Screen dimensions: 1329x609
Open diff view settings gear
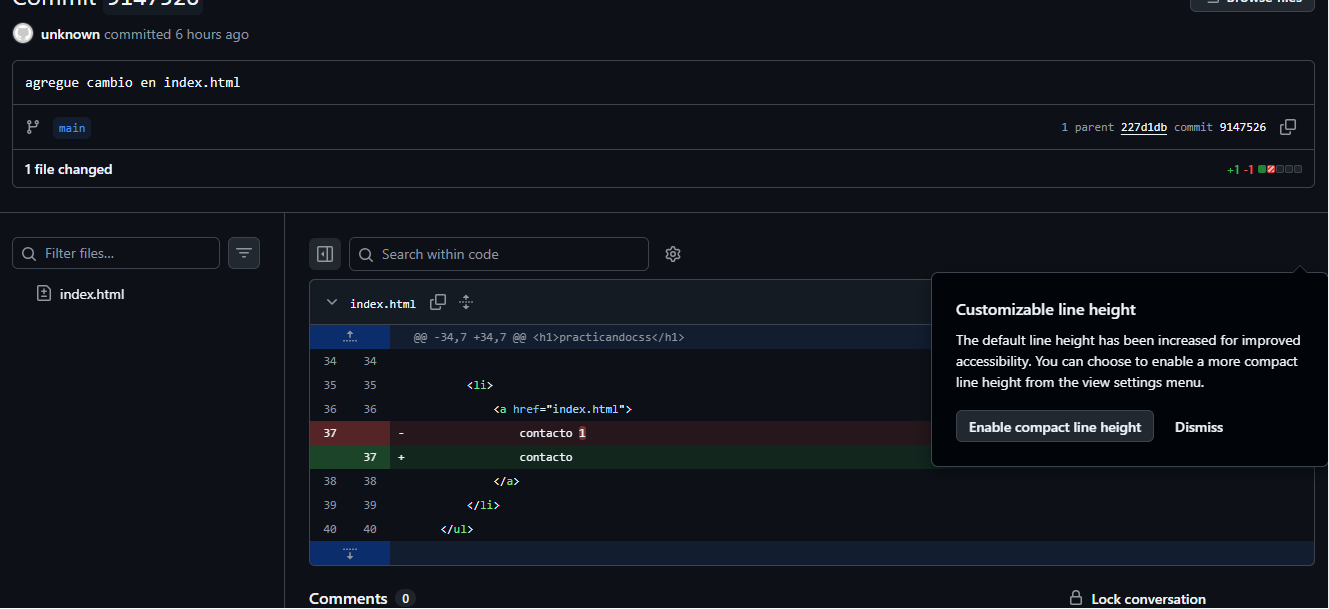673,254
